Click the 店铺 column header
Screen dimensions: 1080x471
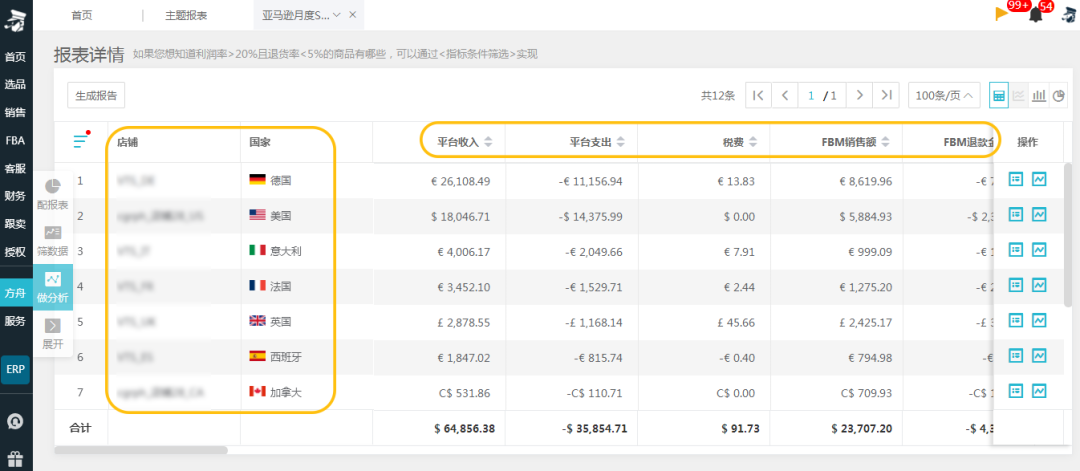point(127,143)
